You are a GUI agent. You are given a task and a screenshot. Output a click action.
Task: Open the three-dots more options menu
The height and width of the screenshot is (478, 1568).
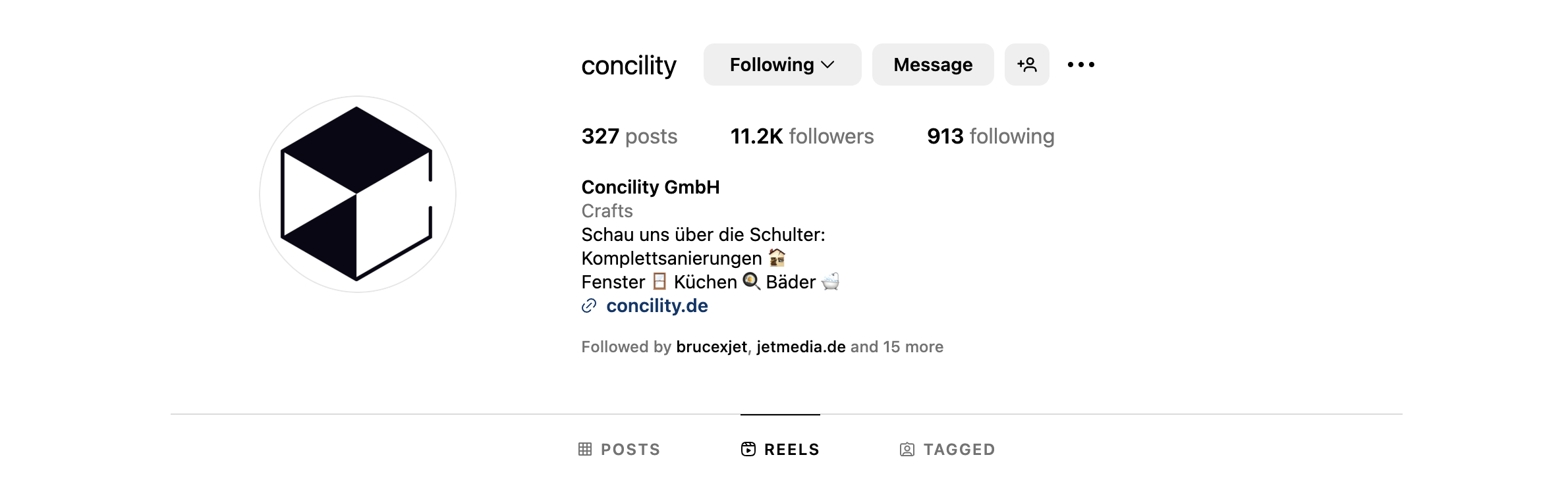[x=1081, y=65]
